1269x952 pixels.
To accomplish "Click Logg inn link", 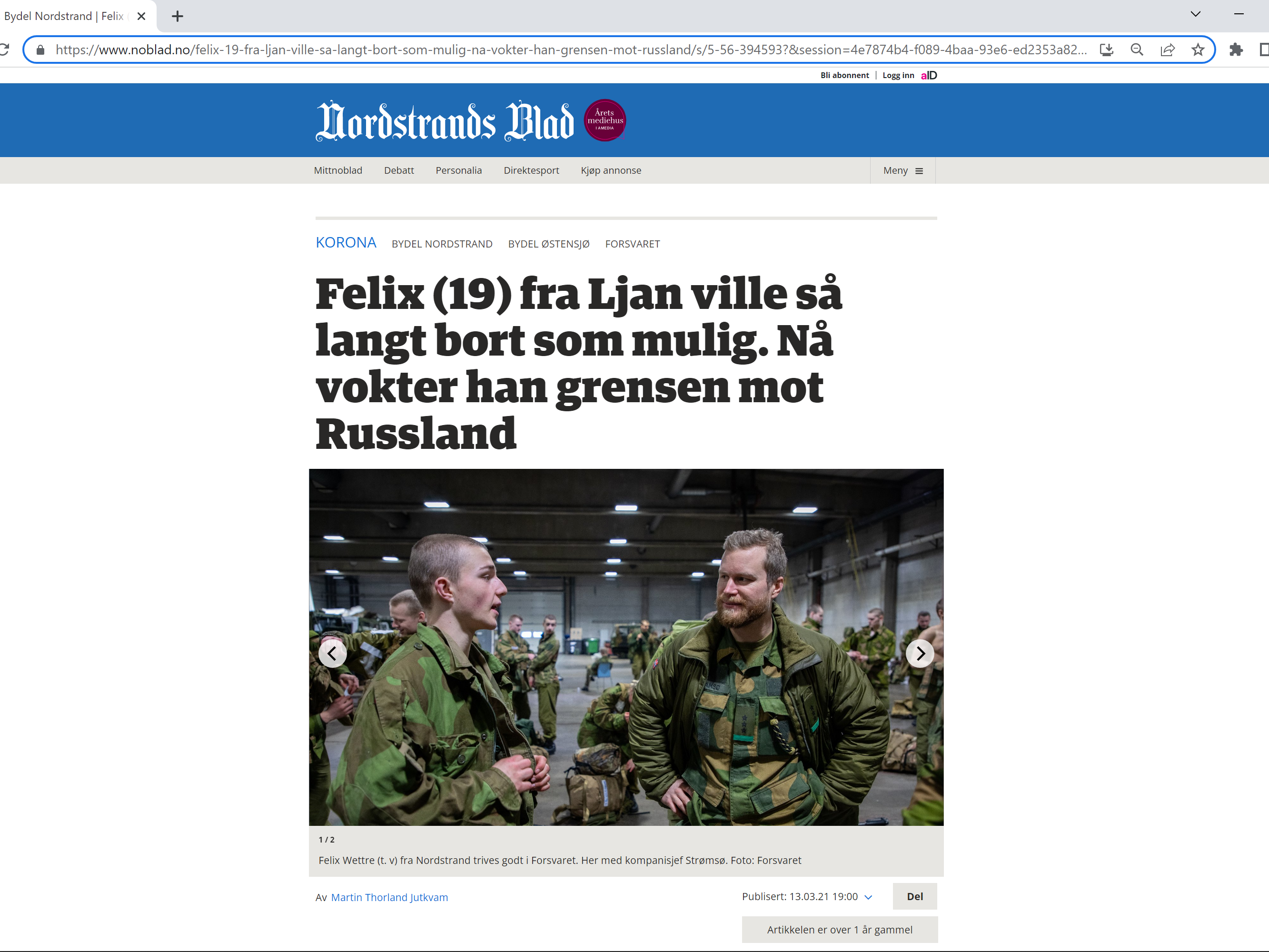I will [898, 75].
